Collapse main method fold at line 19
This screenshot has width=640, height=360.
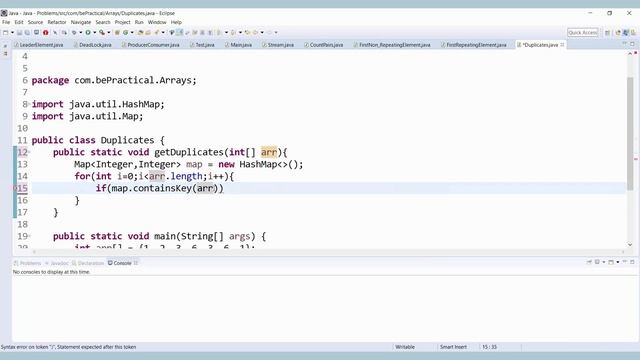coord(29,236)
